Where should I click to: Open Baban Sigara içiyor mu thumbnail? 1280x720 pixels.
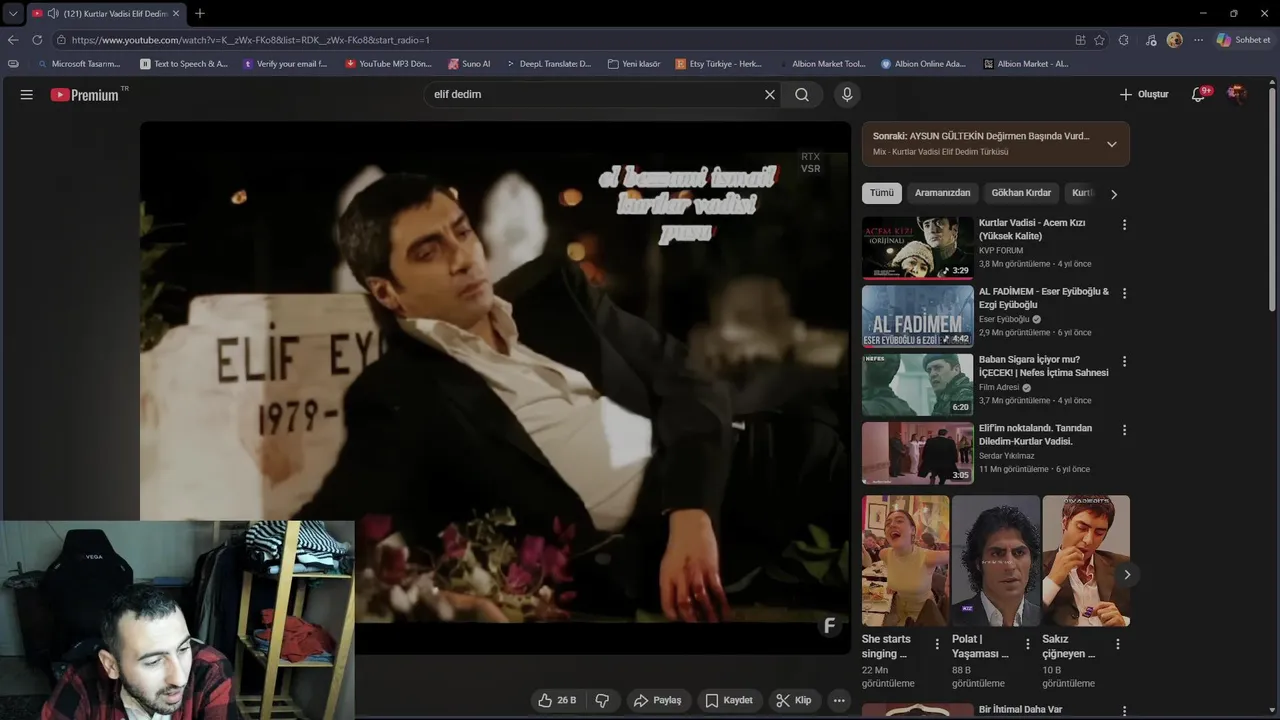pos(917,385)
